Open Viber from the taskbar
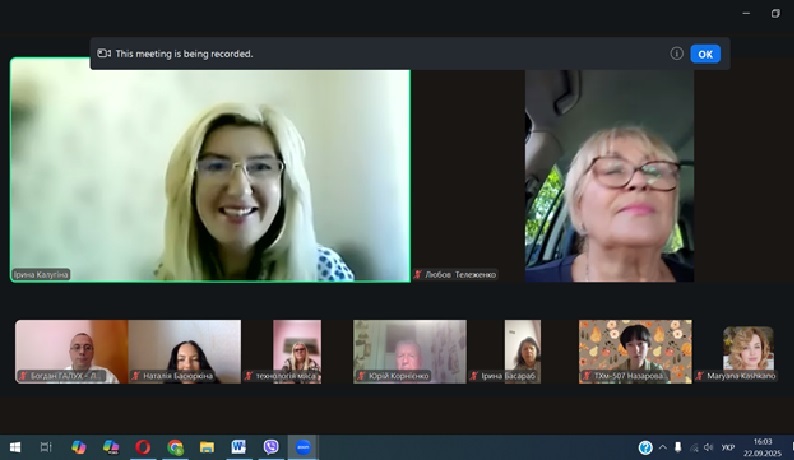 [x=270, y=447]
